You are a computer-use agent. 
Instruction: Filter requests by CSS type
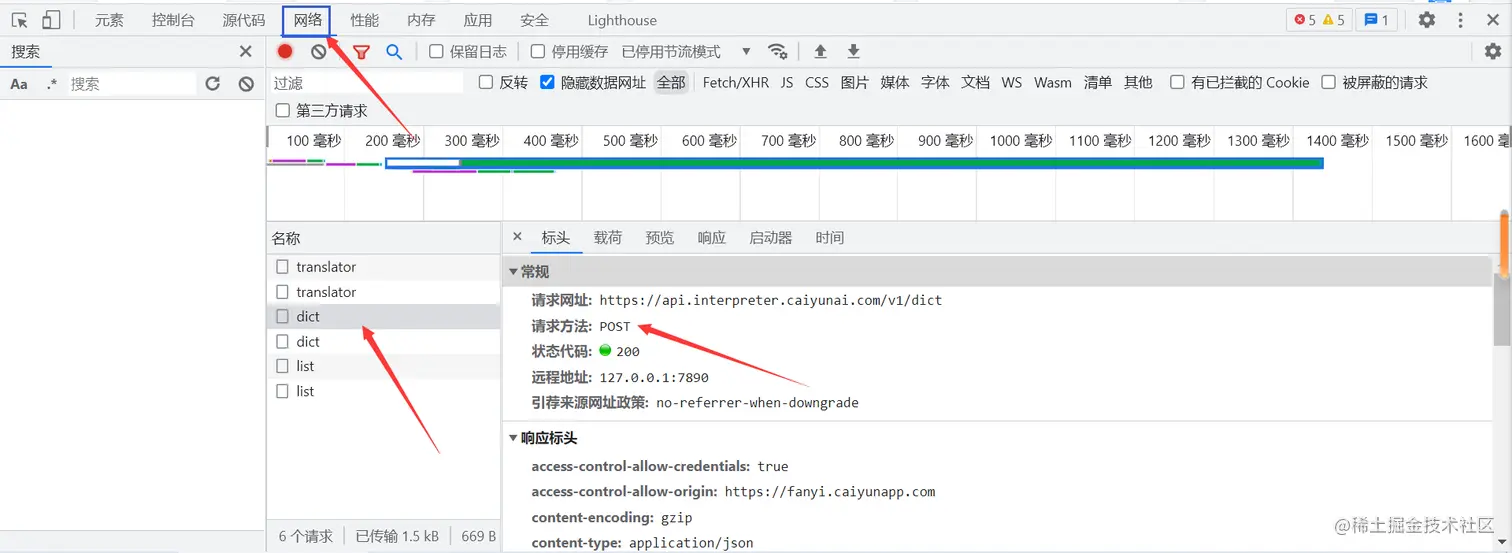pos(817,83)
